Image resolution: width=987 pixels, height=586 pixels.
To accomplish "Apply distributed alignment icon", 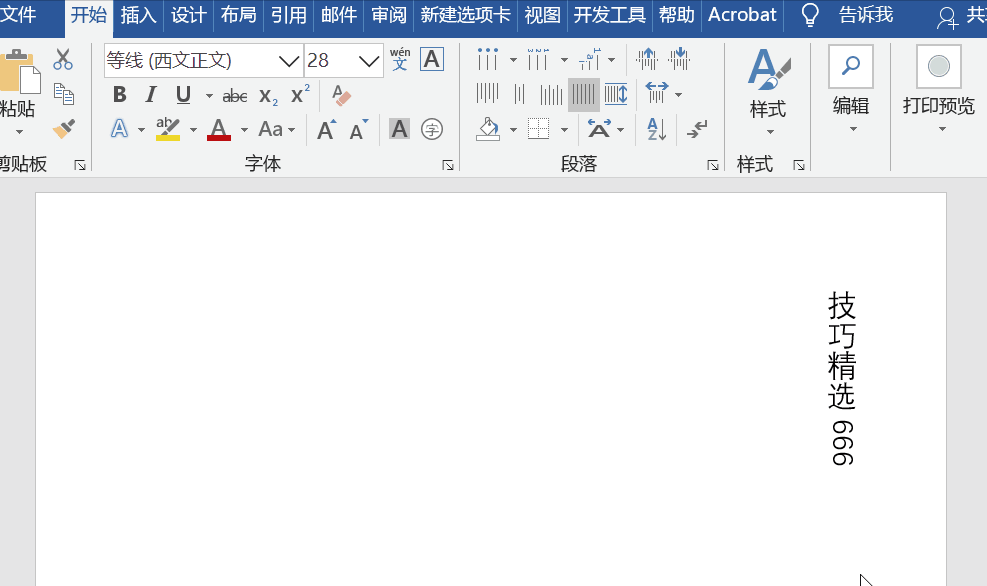I will tap(616, 94).
